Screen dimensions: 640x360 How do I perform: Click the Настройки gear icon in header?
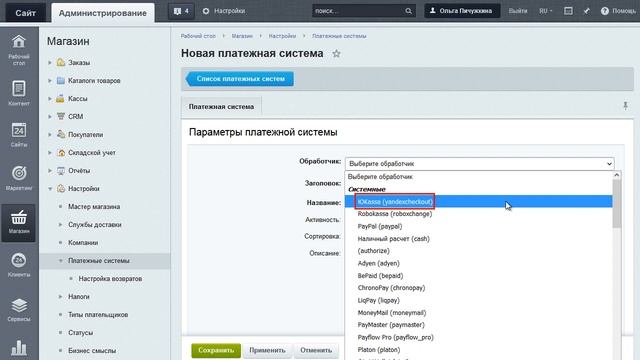click(206, 11)
